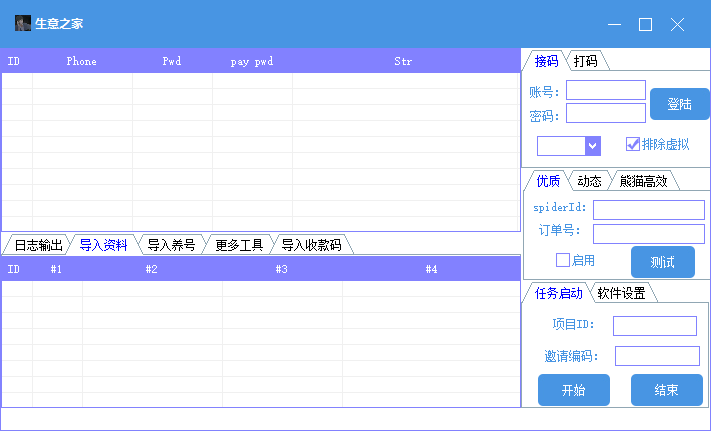This screenshot has width=711, height=431.
Task: Click the 开始 button
Action: (574, 390)
